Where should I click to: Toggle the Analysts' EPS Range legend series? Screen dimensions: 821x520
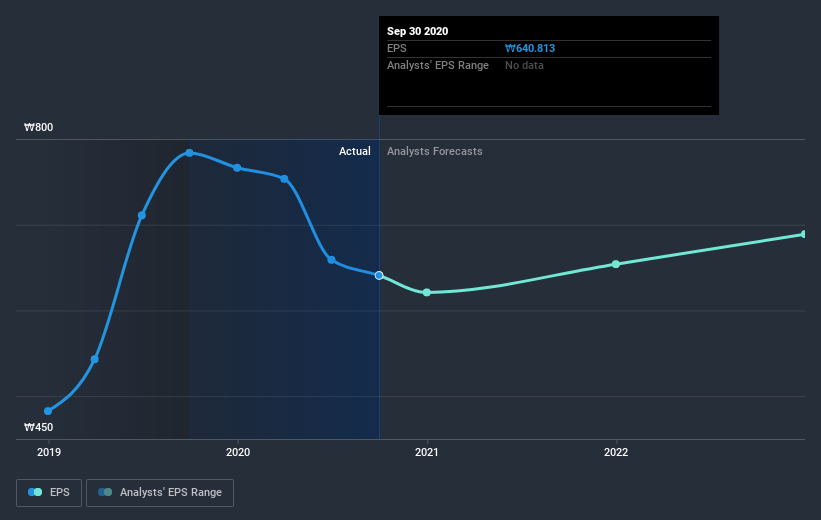coord(160,492)
